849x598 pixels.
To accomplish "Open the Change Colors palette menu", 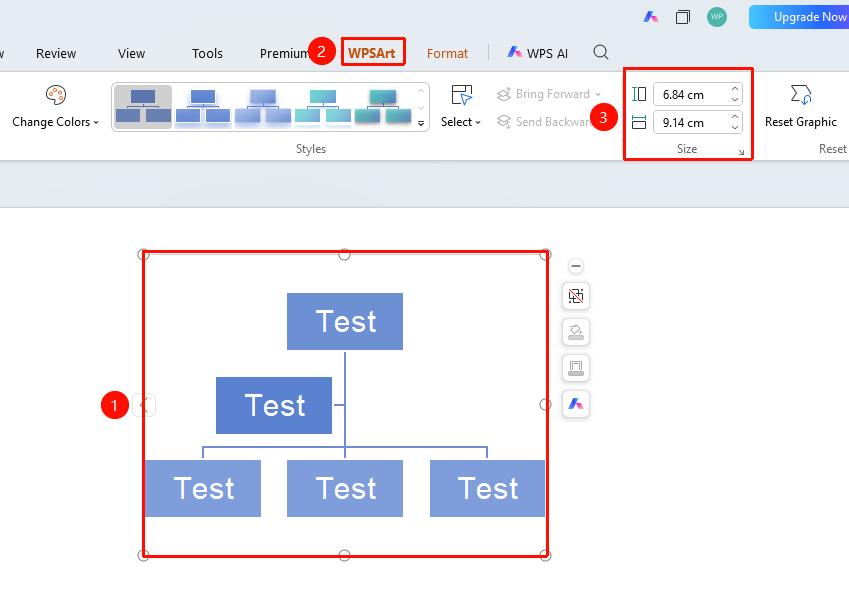I will (x=55, y=107).
